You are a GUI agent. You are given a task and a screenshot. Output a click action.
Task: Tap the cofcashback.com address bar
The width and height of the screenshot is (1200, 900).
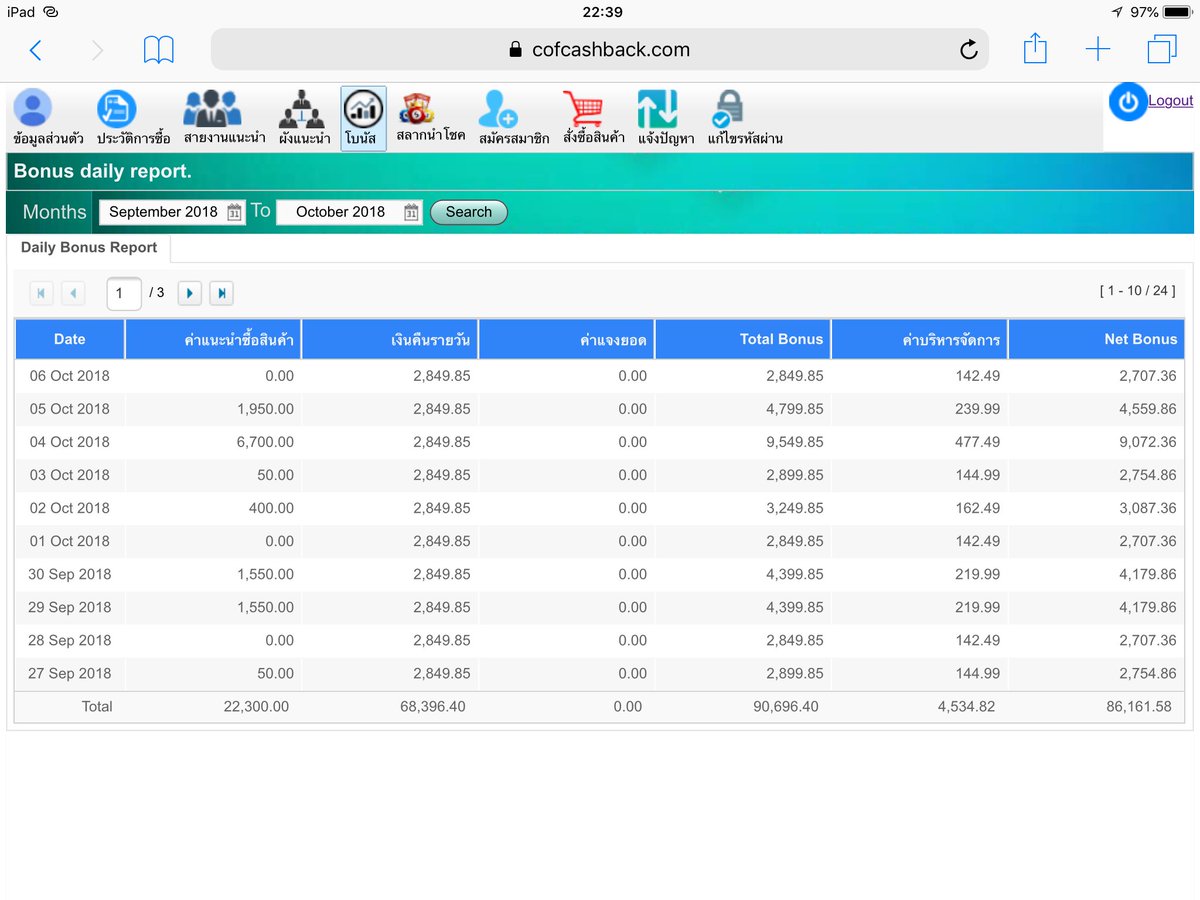600,50
